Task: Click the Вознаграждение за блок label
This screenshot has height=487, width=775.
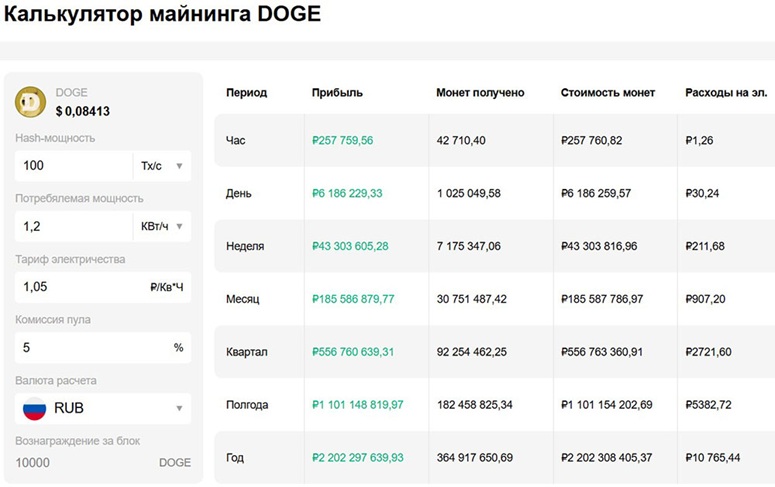Action: pos(78,441)
